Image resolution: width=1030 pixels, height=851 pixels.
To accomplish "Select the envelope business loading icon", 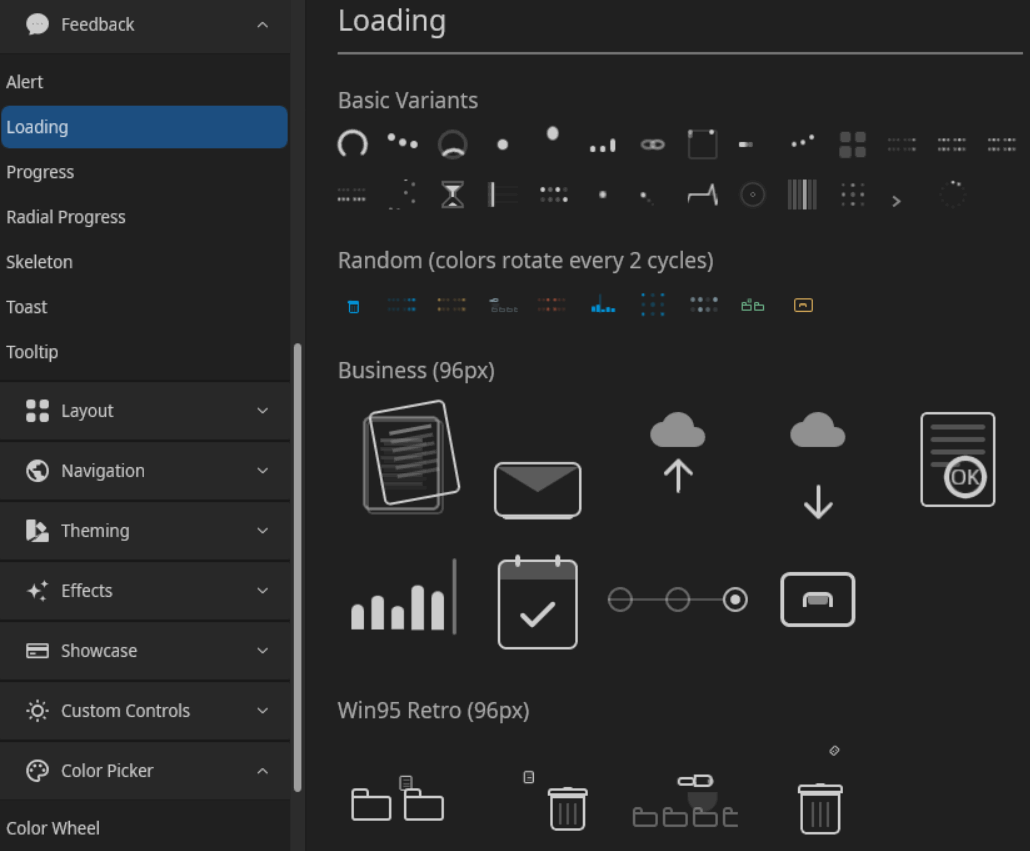I will click(x=537, y=490).
